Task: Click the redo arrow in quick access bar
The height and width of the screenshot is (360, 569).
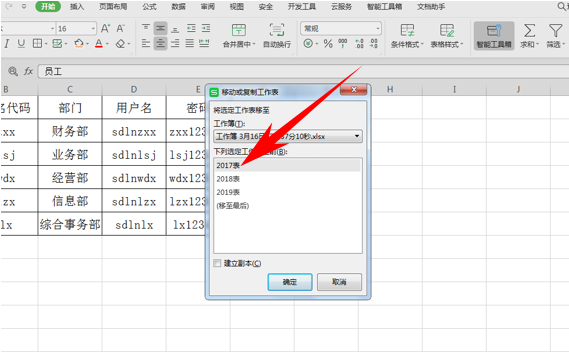Action: click(x=8, y=6)
